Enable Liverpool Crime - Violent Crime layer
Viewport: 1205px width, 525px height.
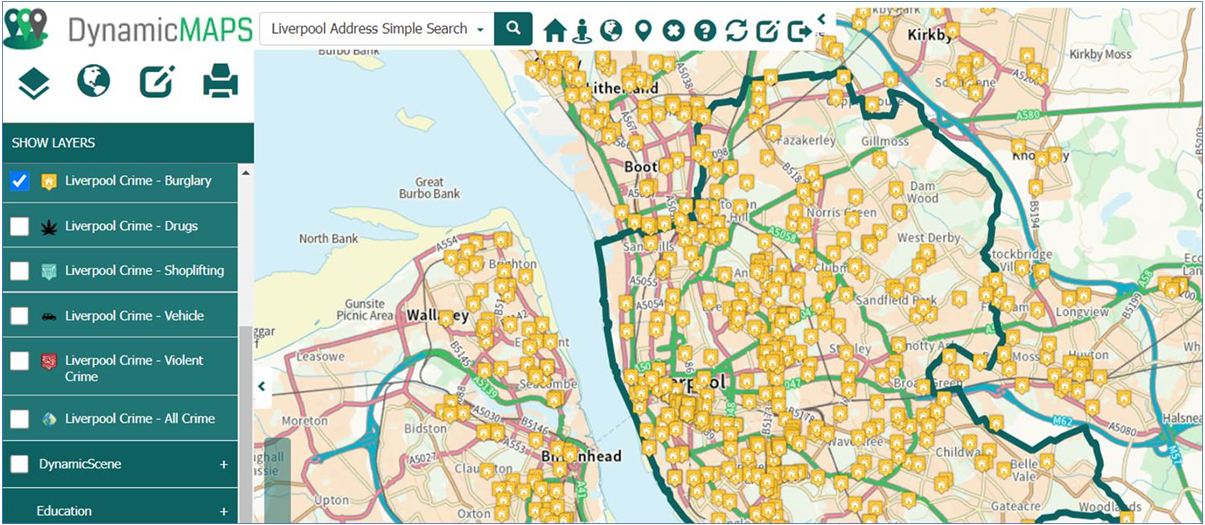click(x=19, y=361)
